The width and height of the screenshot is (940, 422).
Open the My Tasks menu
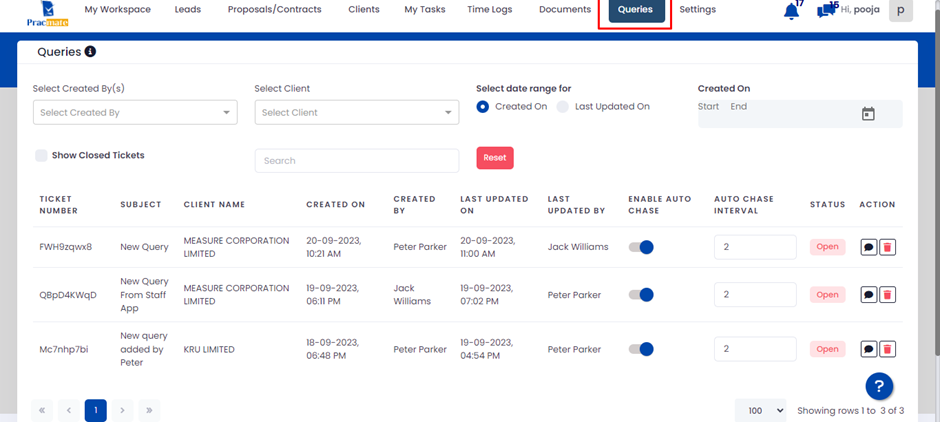pyautogui.click(x=424, y=10)
